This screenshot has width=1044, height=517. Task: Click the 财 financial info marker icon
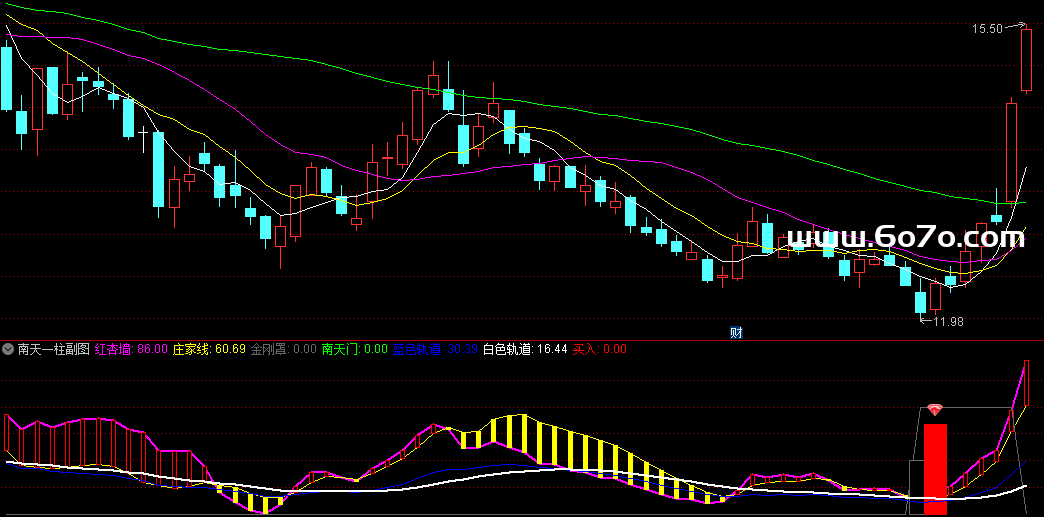(x=735, y=332)
